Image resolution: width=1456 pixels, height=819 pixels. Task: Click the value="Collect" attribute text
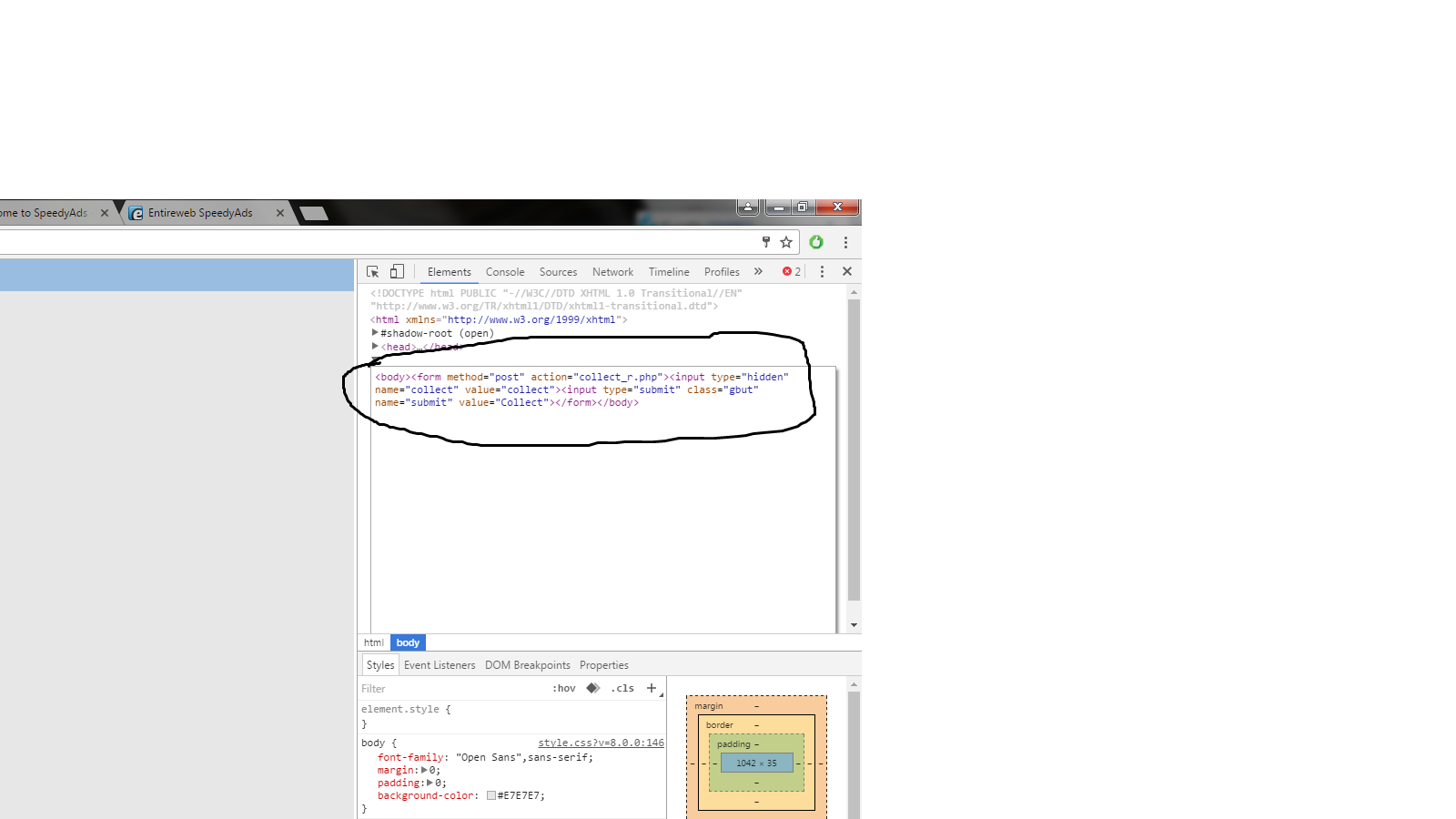504,402
